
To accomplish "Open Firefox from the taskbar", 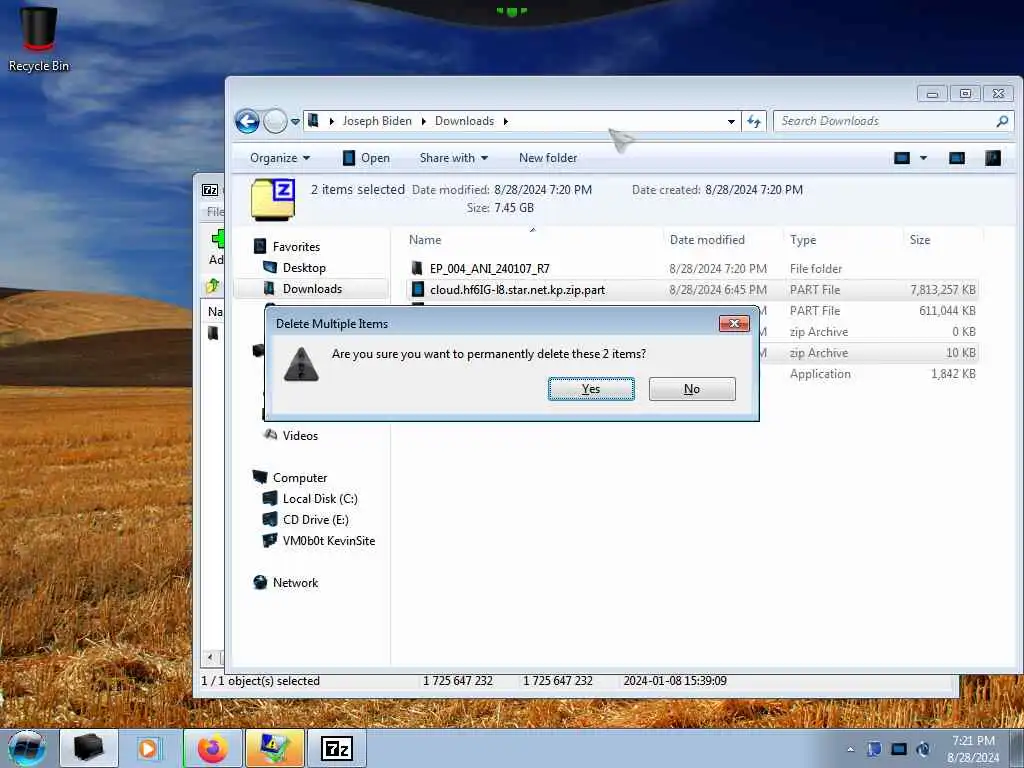I will coord(213,748).
